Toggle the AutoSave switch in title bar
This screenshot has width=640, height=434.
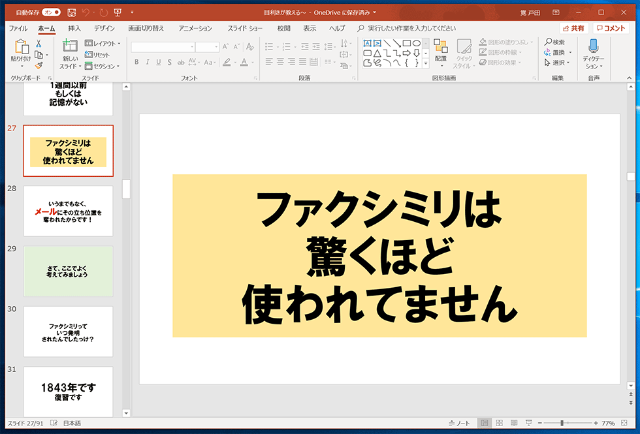click(x=52, y=12)
